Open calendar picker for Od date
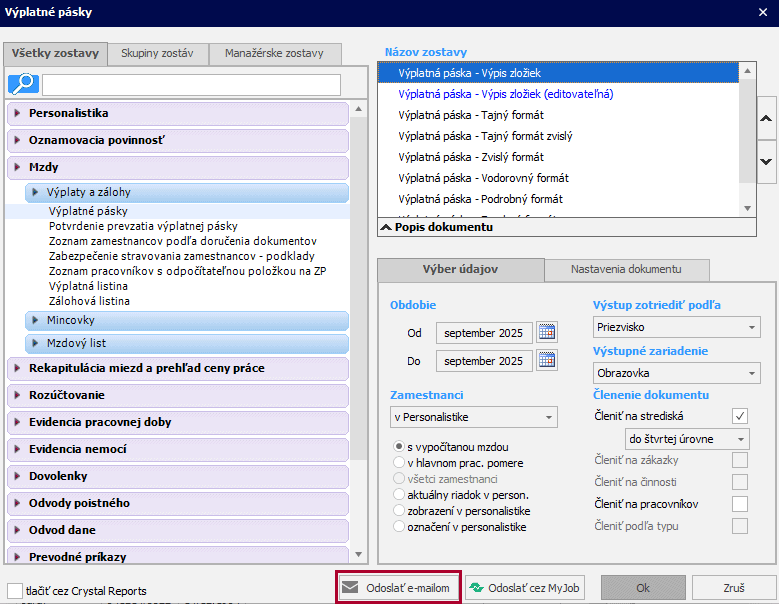The image size is (779, 614). 546,332
